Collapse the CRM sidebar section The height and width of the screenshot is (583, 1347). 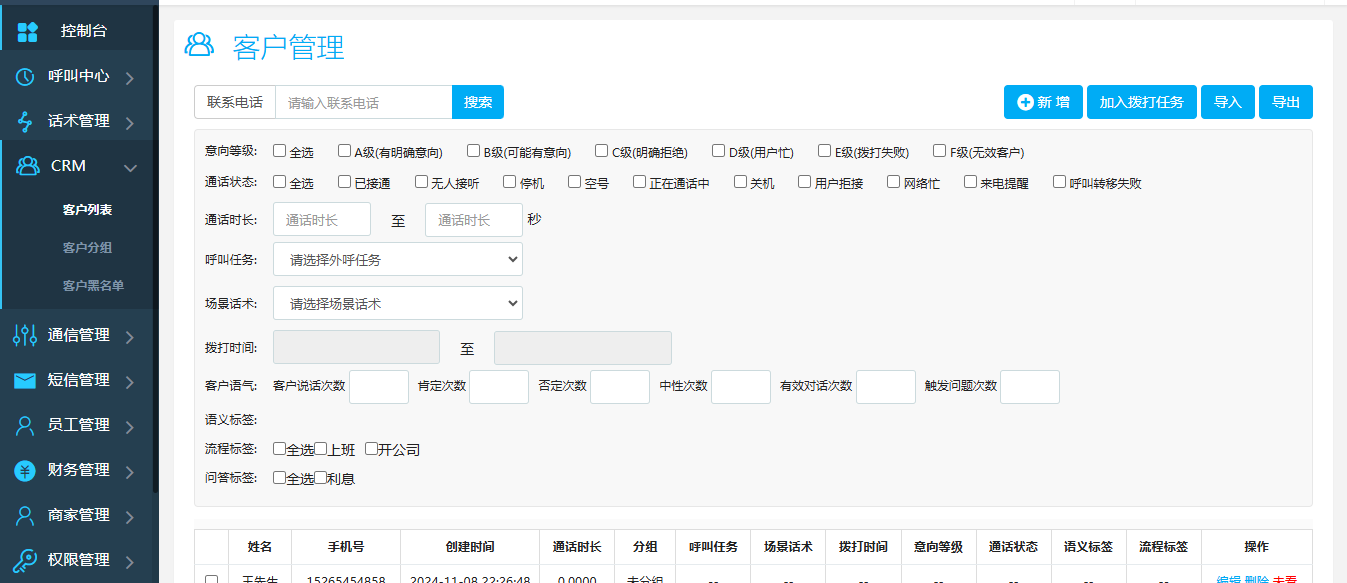(x=130, y=166)
